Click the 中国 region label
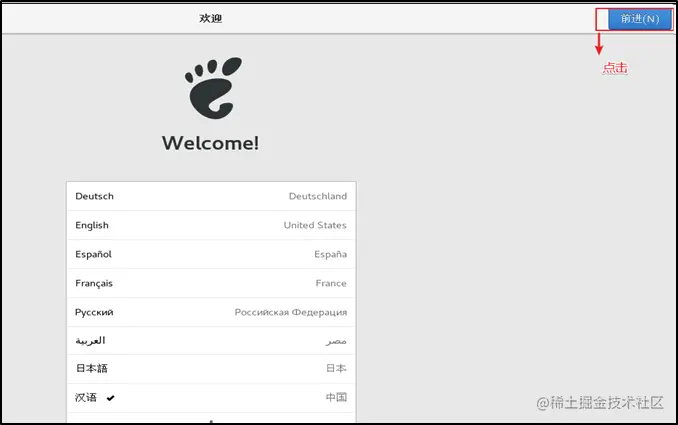This screenshot has height=425, width=678. click(336, 397)
